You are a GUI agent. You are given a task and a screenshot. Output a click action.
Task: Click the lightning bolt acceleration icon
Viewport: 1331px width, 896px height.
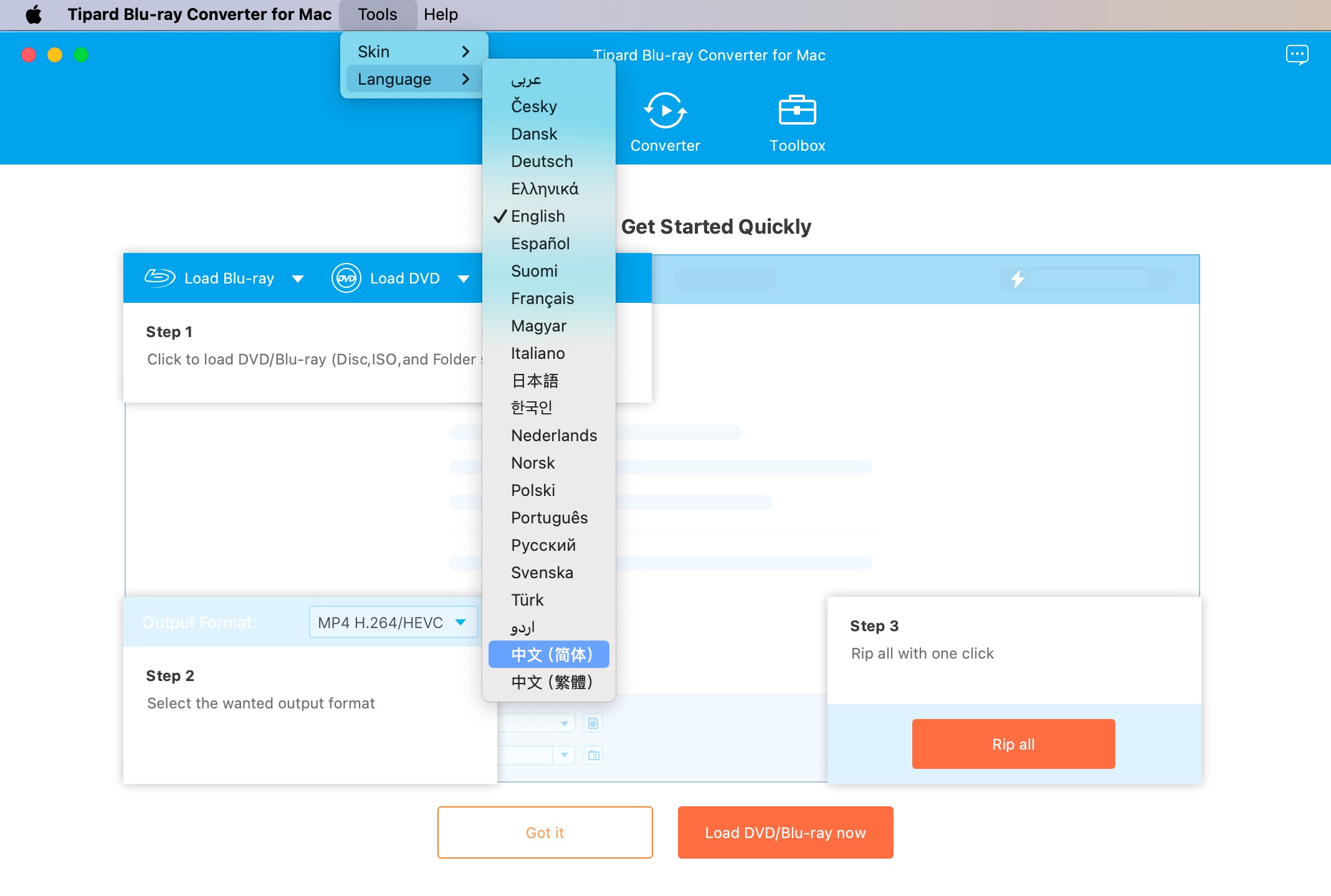[1017, 279]
